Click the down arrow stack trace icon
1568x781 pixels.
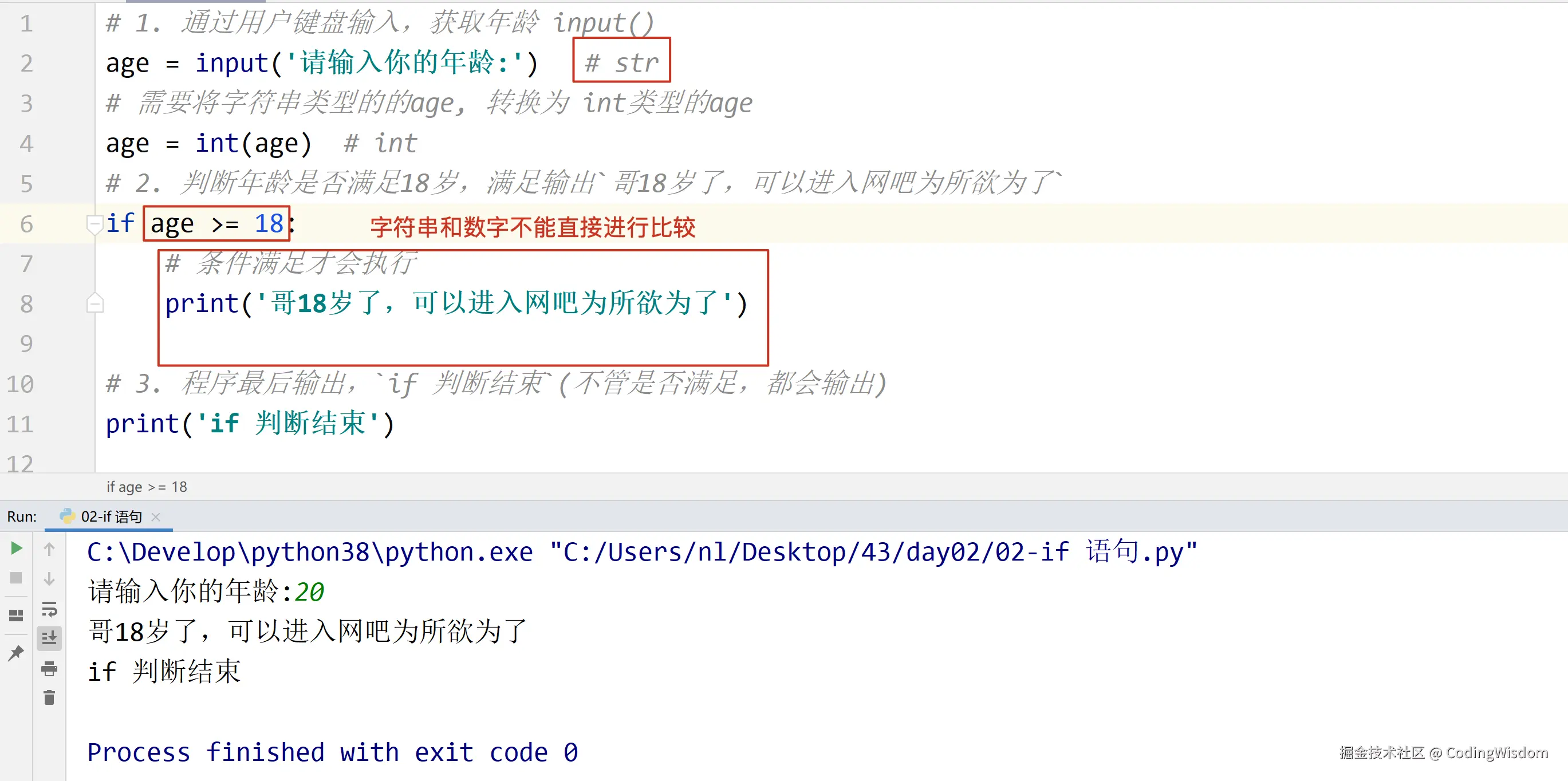(x=49, y=578)
